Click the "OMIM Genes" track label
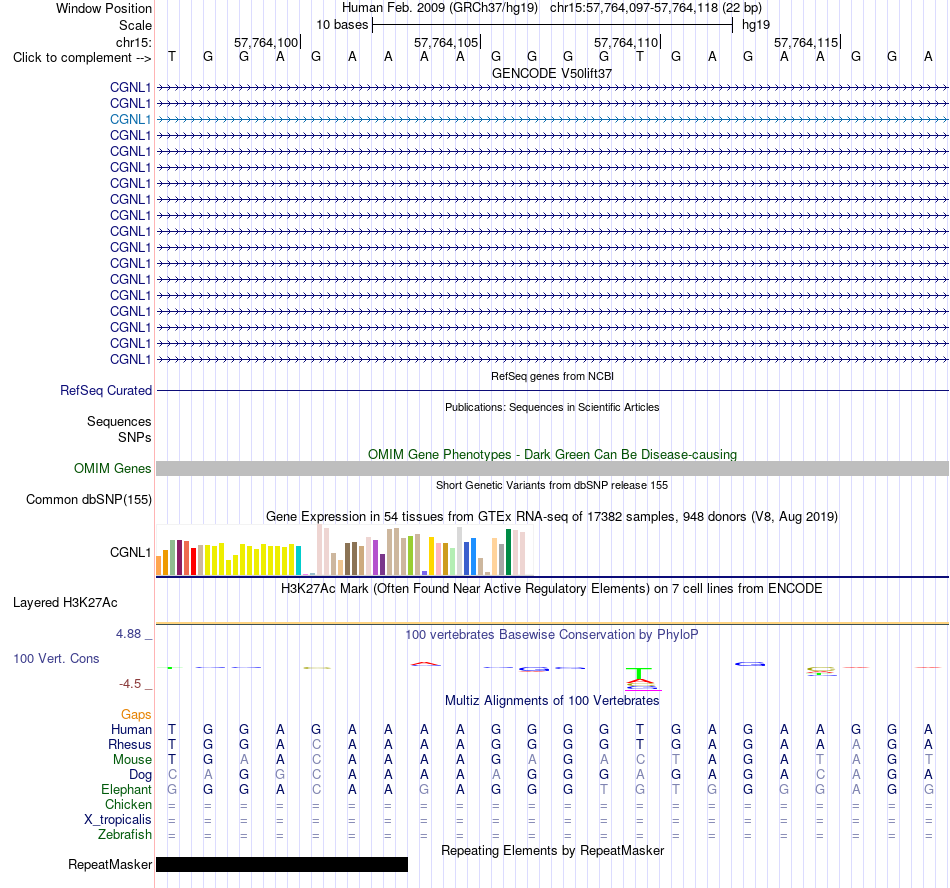The width and height of the screenshot is (950, 888). [x=113, y=469]
